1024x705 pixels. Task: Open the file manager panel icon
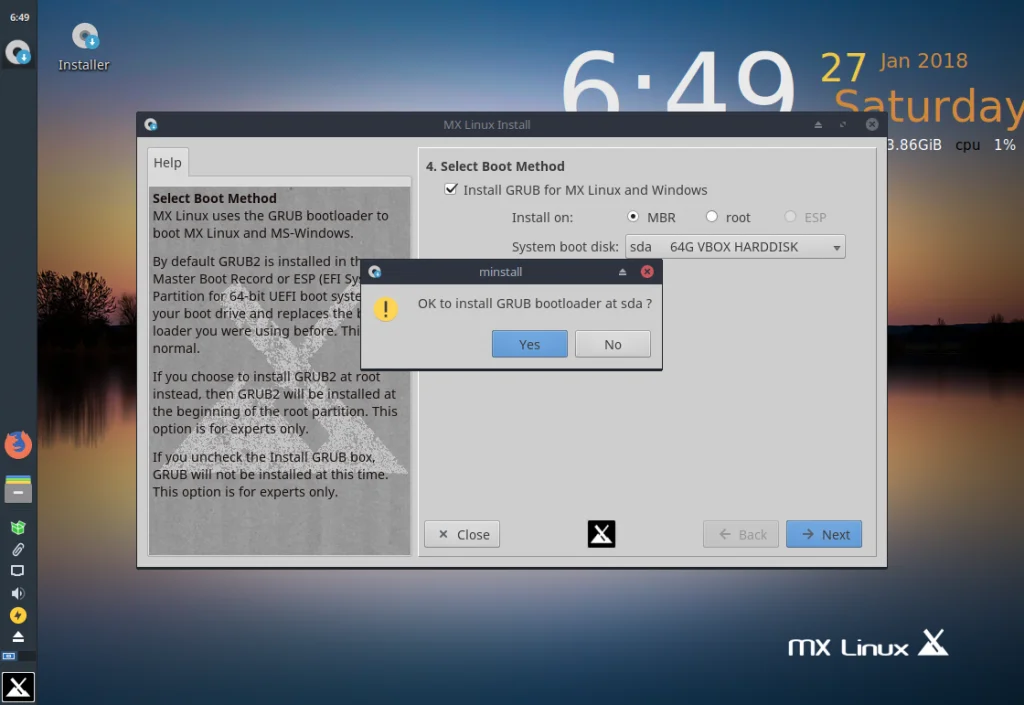click(x=18, y=488)
